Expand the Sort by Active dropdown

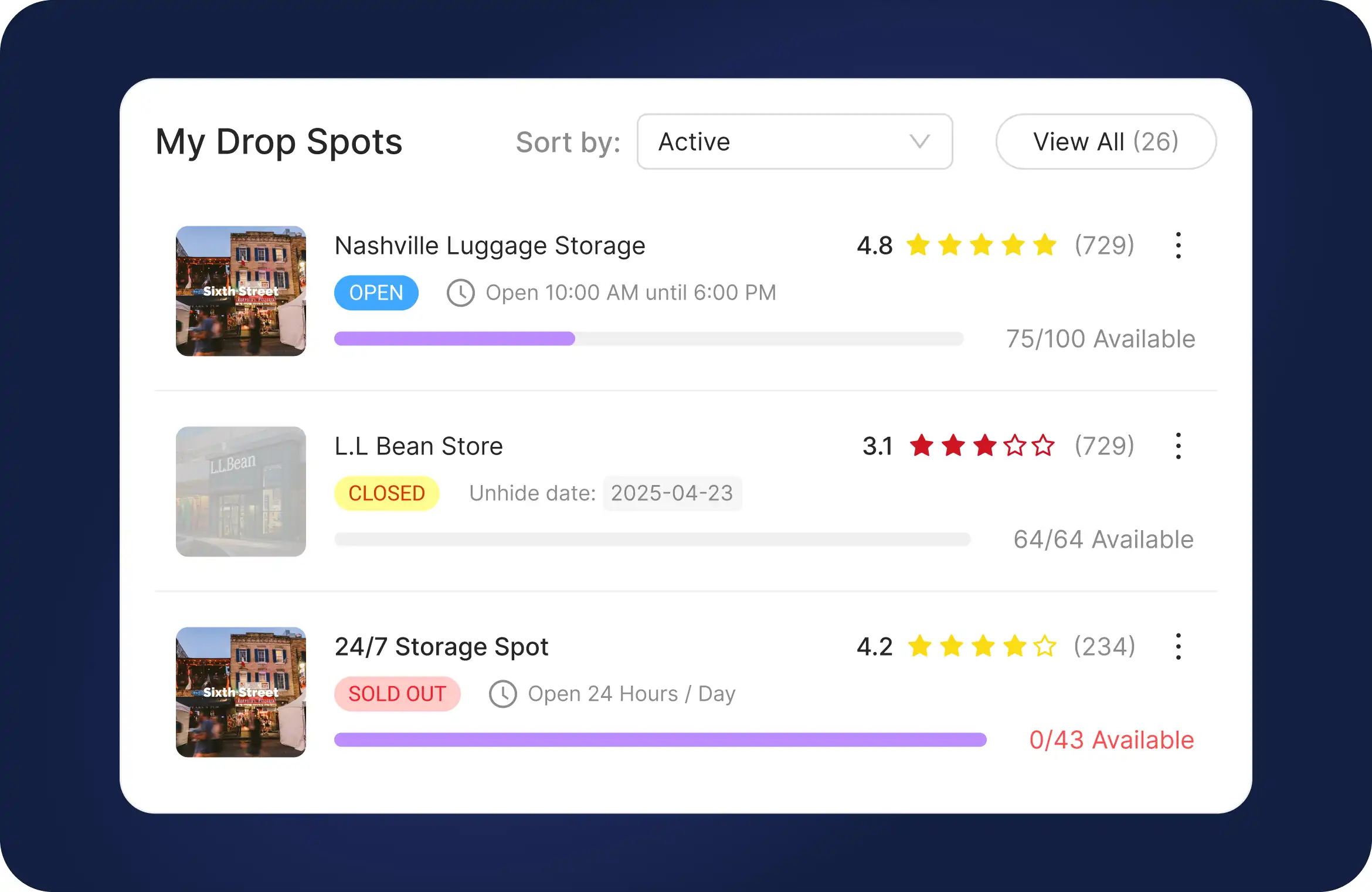794,142
